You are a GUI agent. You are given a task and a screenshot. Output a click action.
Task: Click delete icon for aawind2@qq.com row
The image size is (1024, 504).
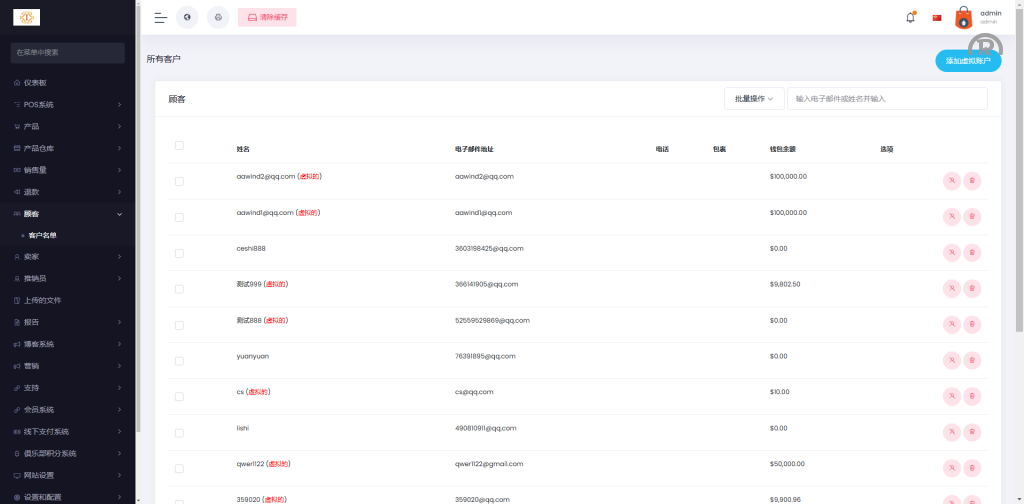pos(972,181)
